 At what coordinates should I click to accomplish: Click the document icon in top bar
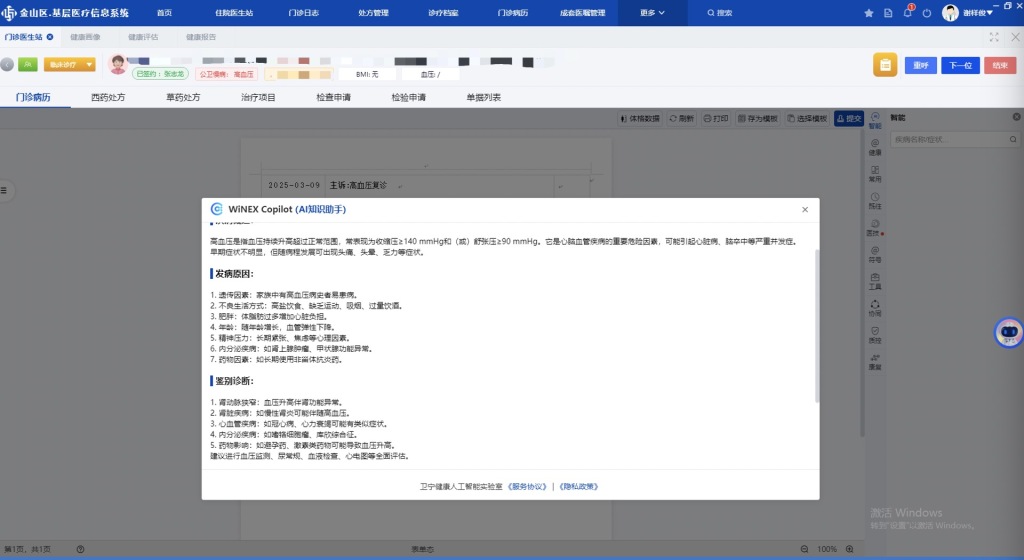click(x=888, y=13)
